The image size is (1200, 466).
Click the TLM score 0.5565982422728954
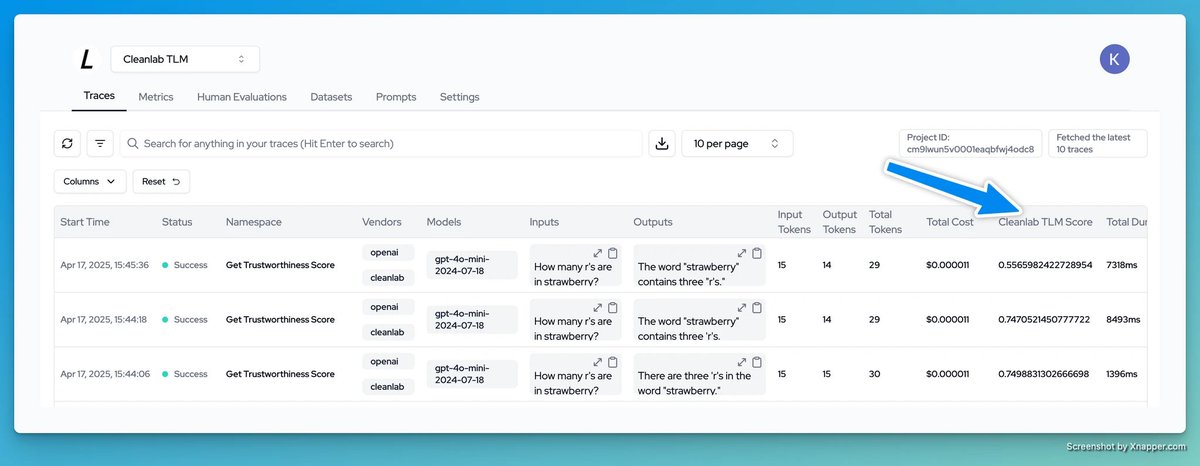(1045, 265)
